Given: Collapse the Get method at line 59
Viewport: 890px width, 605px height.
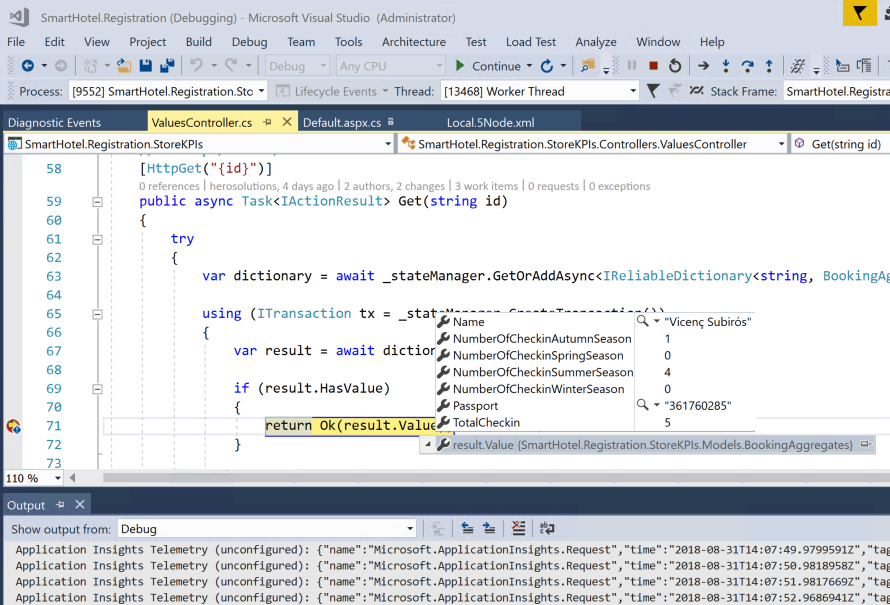Looking at the screenshot, I should point(98,202).
